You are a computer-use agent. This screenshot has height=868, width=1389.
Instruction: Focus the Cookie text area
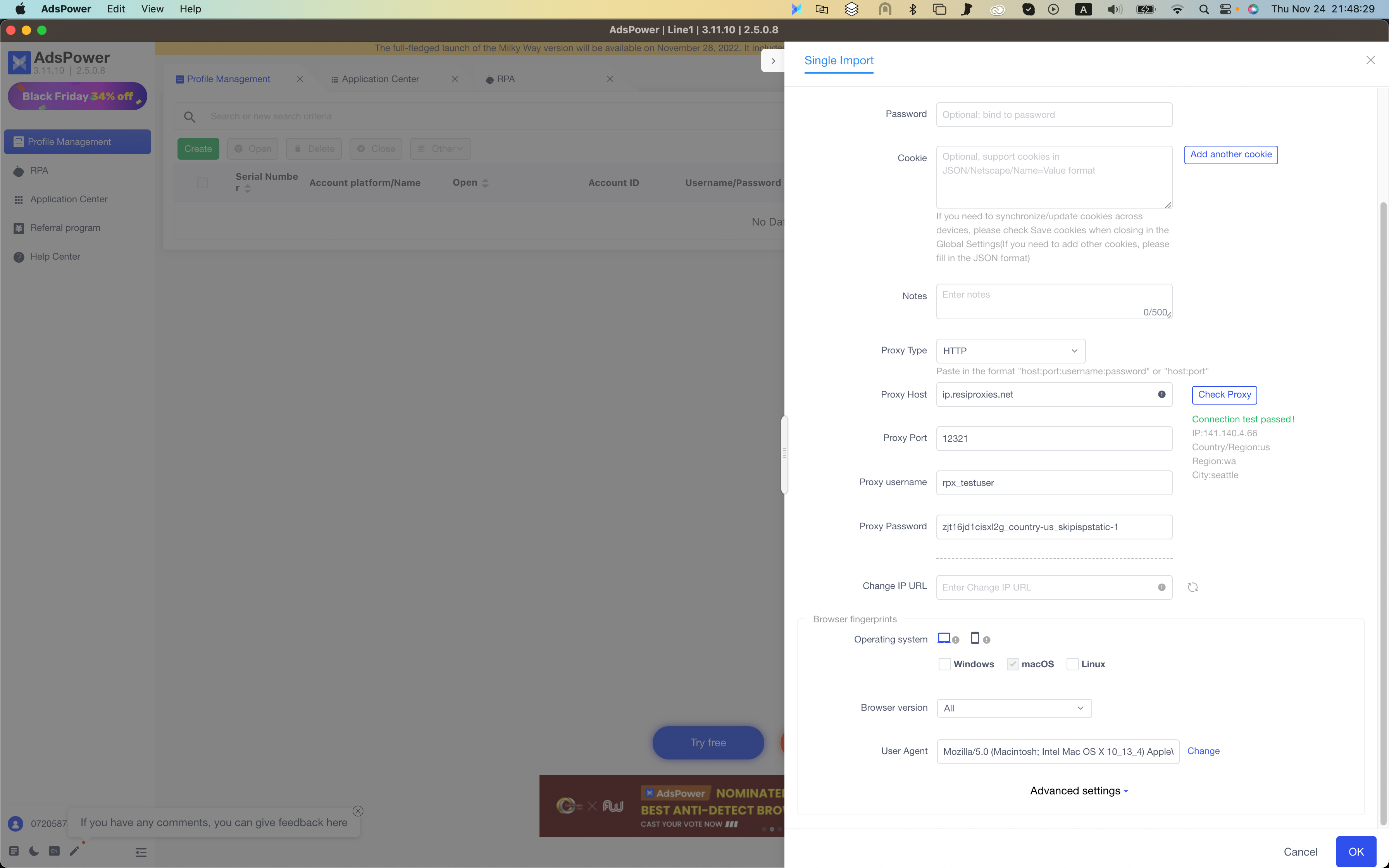(1054, 177)
